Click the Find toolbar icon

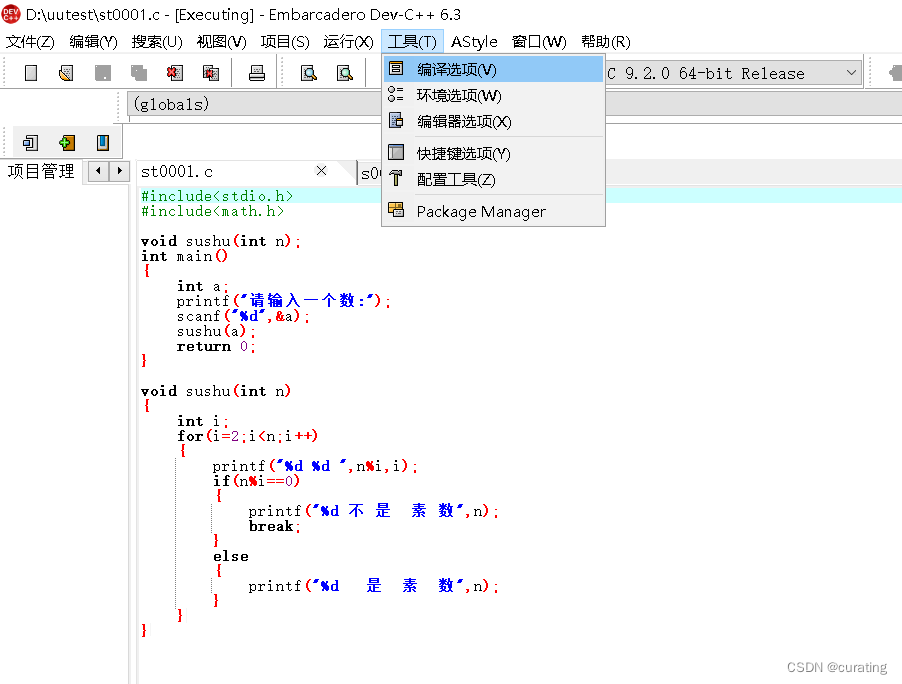click(309, 73)
